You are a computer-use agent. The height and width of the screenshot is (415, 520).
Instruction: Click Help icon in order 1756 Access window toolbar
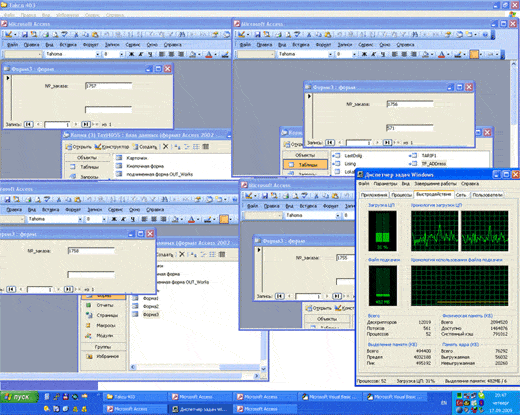tap(485, 34)
